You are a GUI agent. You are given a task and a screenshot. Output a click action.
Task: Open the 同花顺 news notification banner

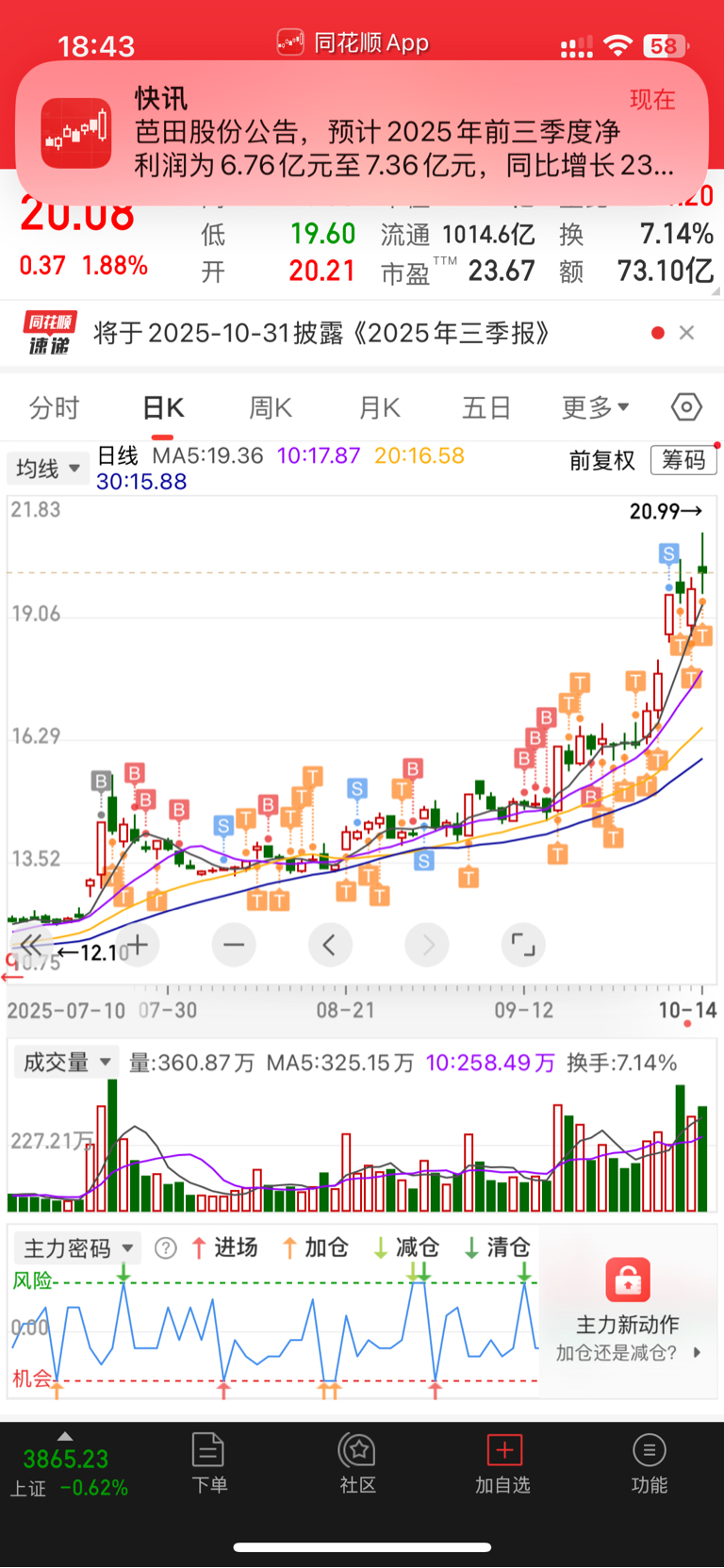click(362, 133)
